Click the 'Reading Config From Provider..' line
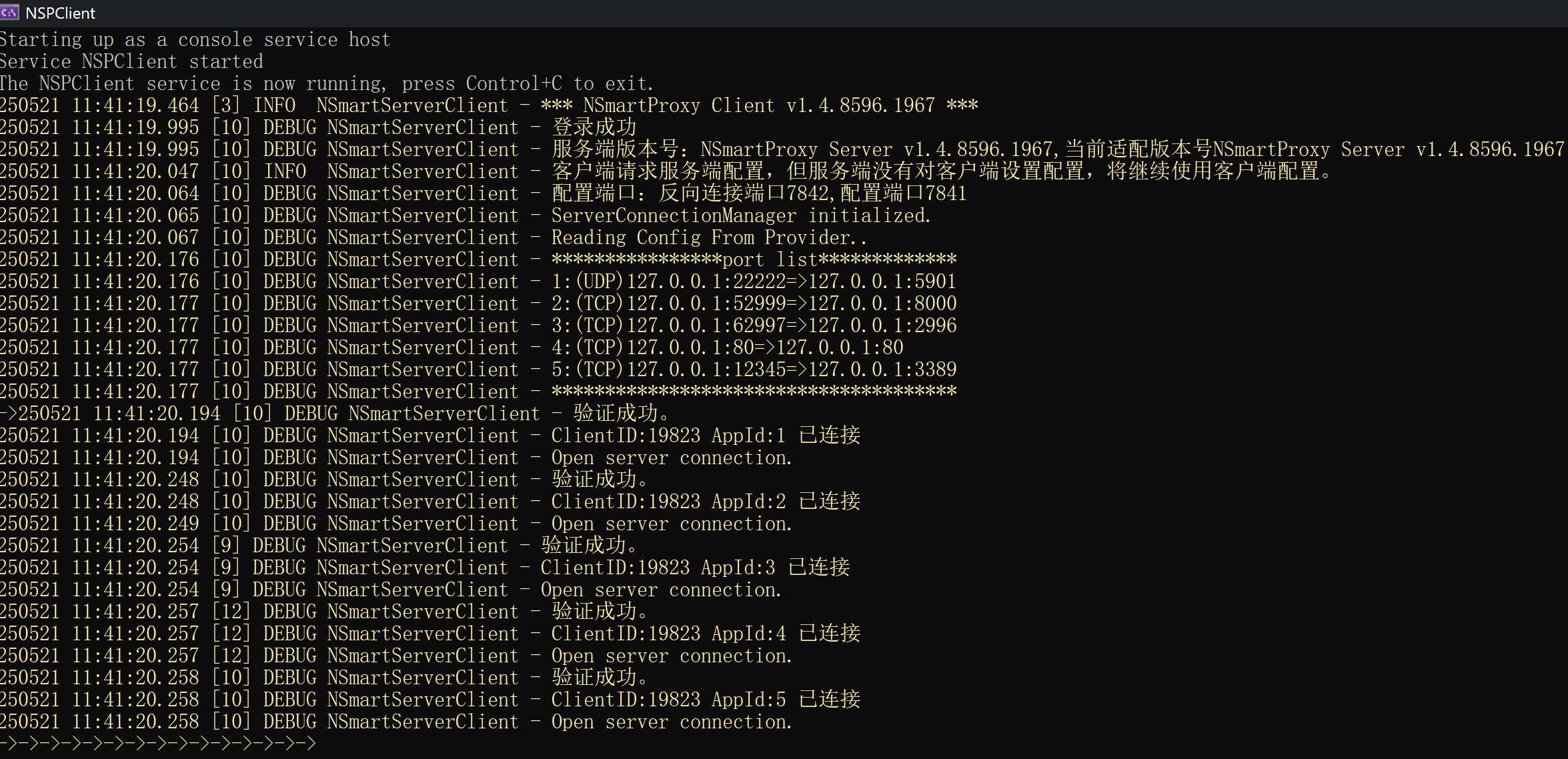 point(434,238)
